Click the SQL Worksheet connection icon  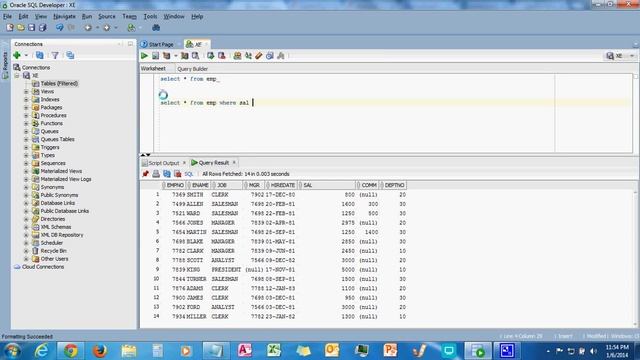point(131,28)
